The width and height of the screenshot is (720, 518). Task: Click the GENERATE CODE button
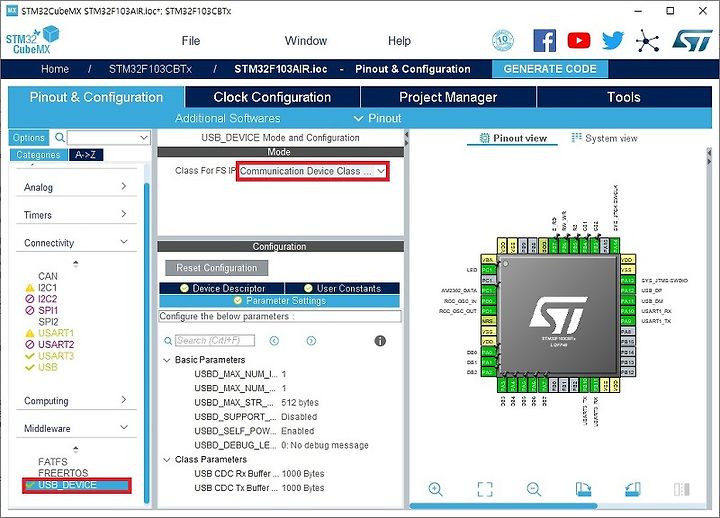[x=550, y=69]
